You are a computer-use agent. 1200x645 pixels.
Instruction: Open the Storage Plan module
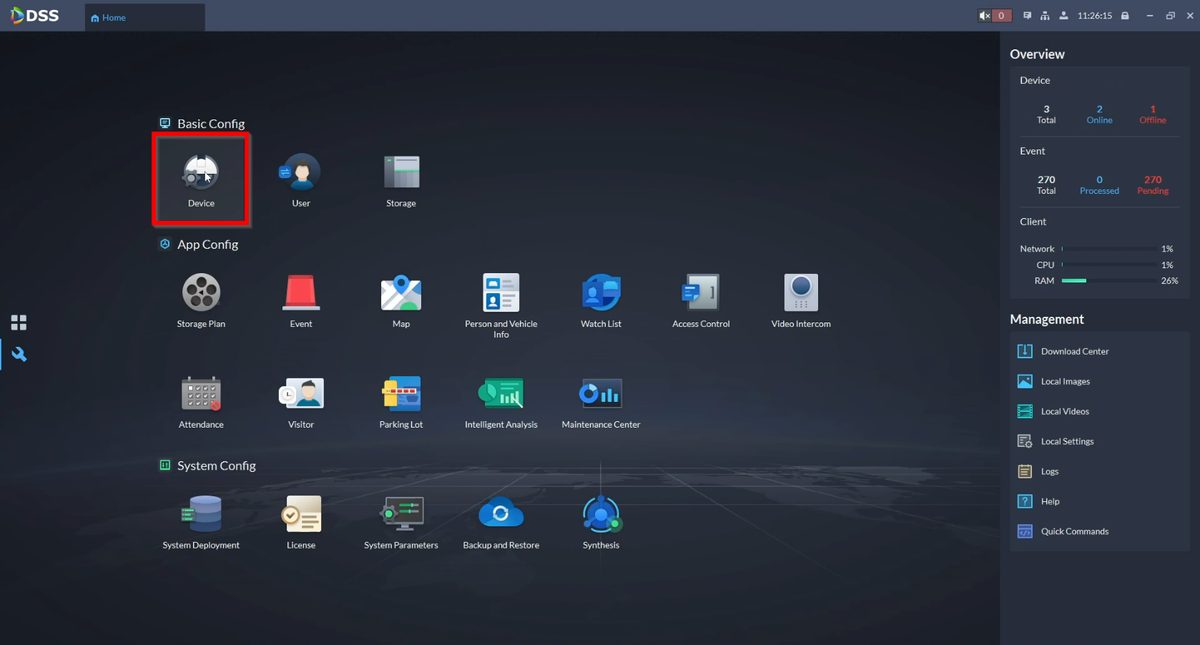click(x=201, y=299)
